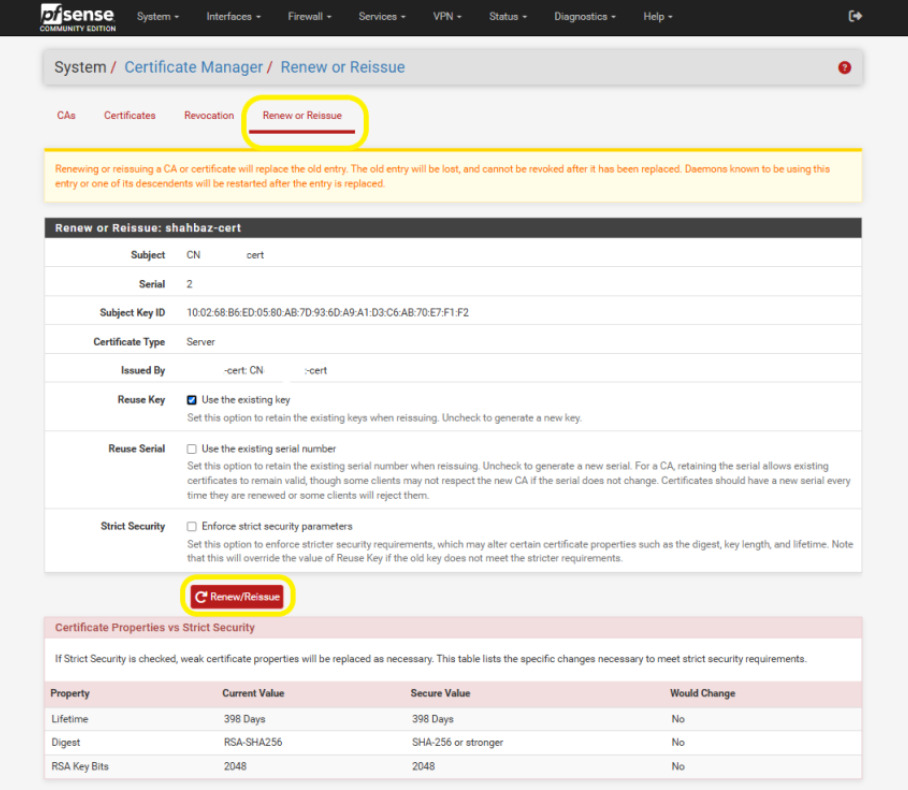Enable Enforce strict security parameters
Screen dimensions: 908x790
(x=192, y=526)
